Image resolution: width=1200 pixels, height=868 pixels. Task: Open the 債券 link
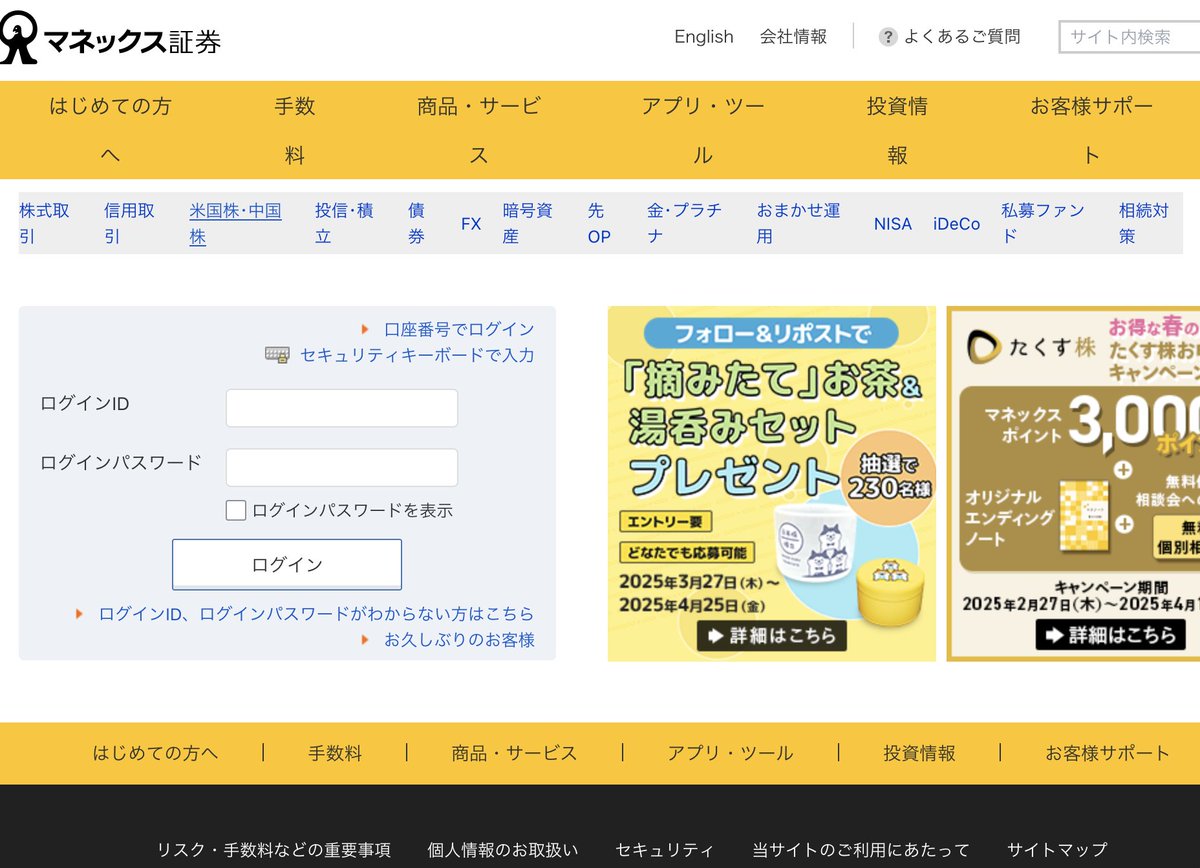(417, 224)
